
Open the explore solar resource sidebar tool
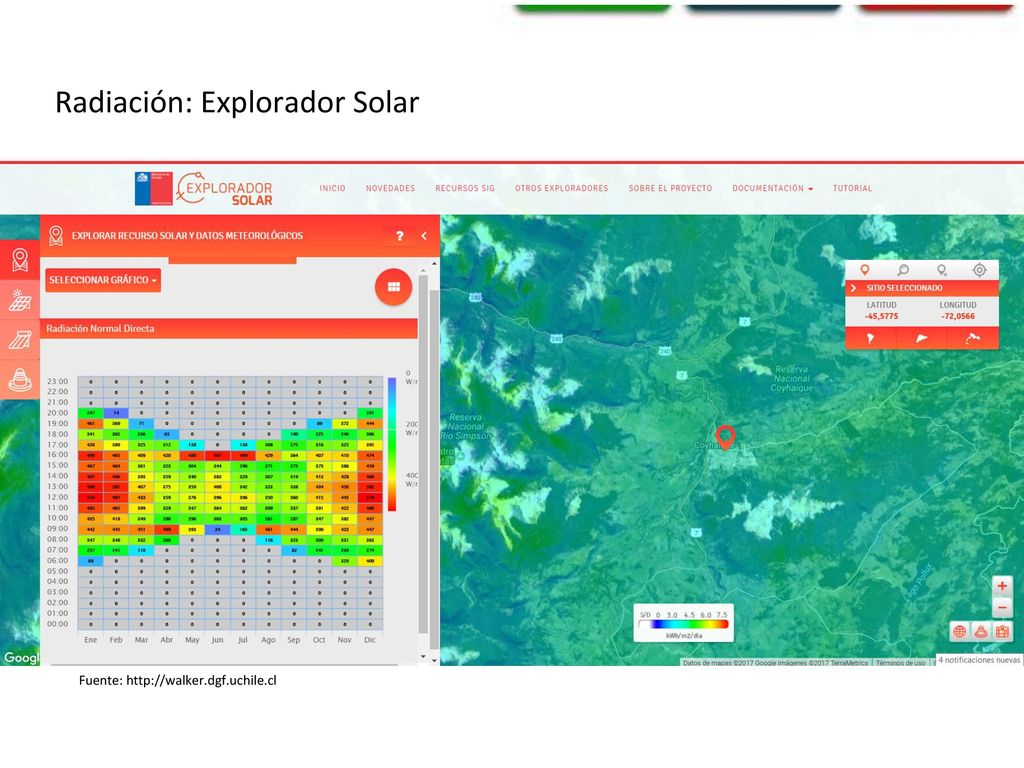[20, 260]
